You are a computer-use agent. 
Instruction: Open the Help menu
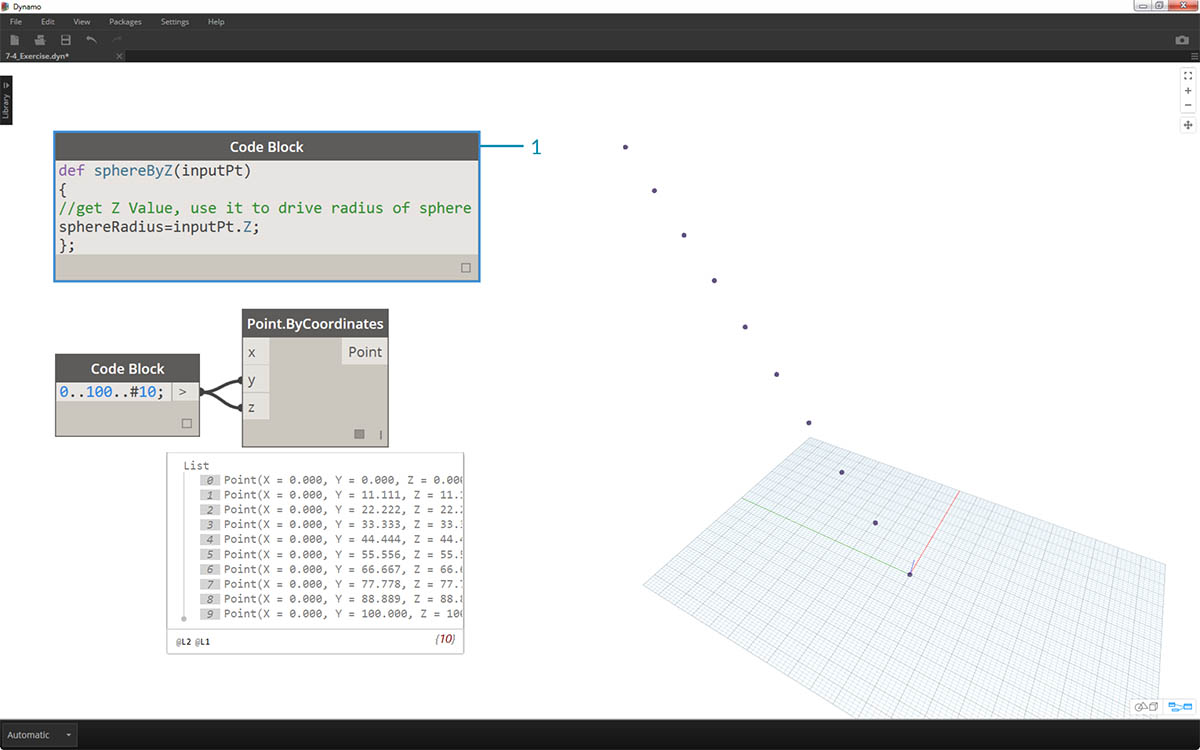(216, 21)
